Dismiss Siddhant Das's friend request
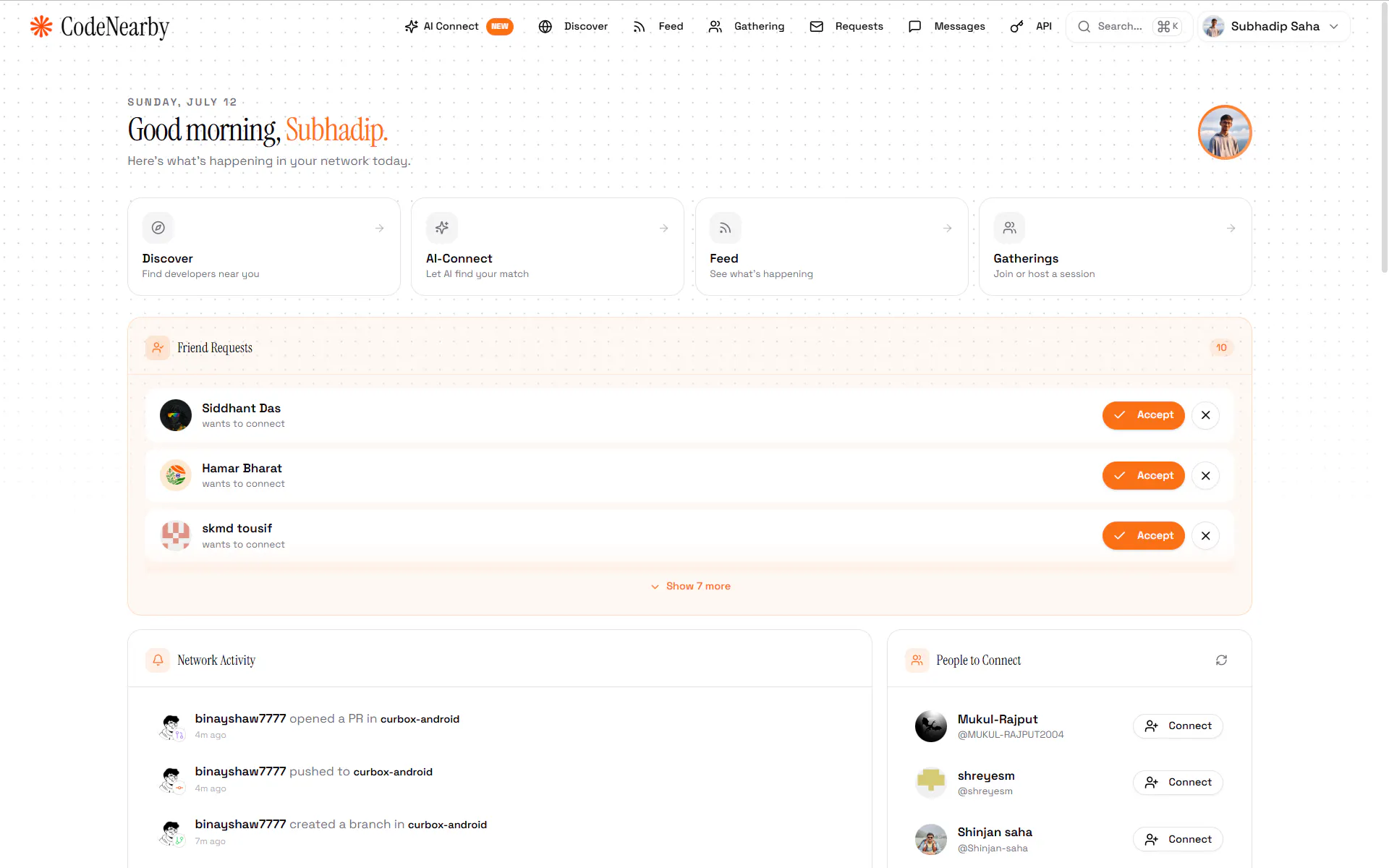The width and height of the screenshot is (1389, 868). (x=1205, y=415)
